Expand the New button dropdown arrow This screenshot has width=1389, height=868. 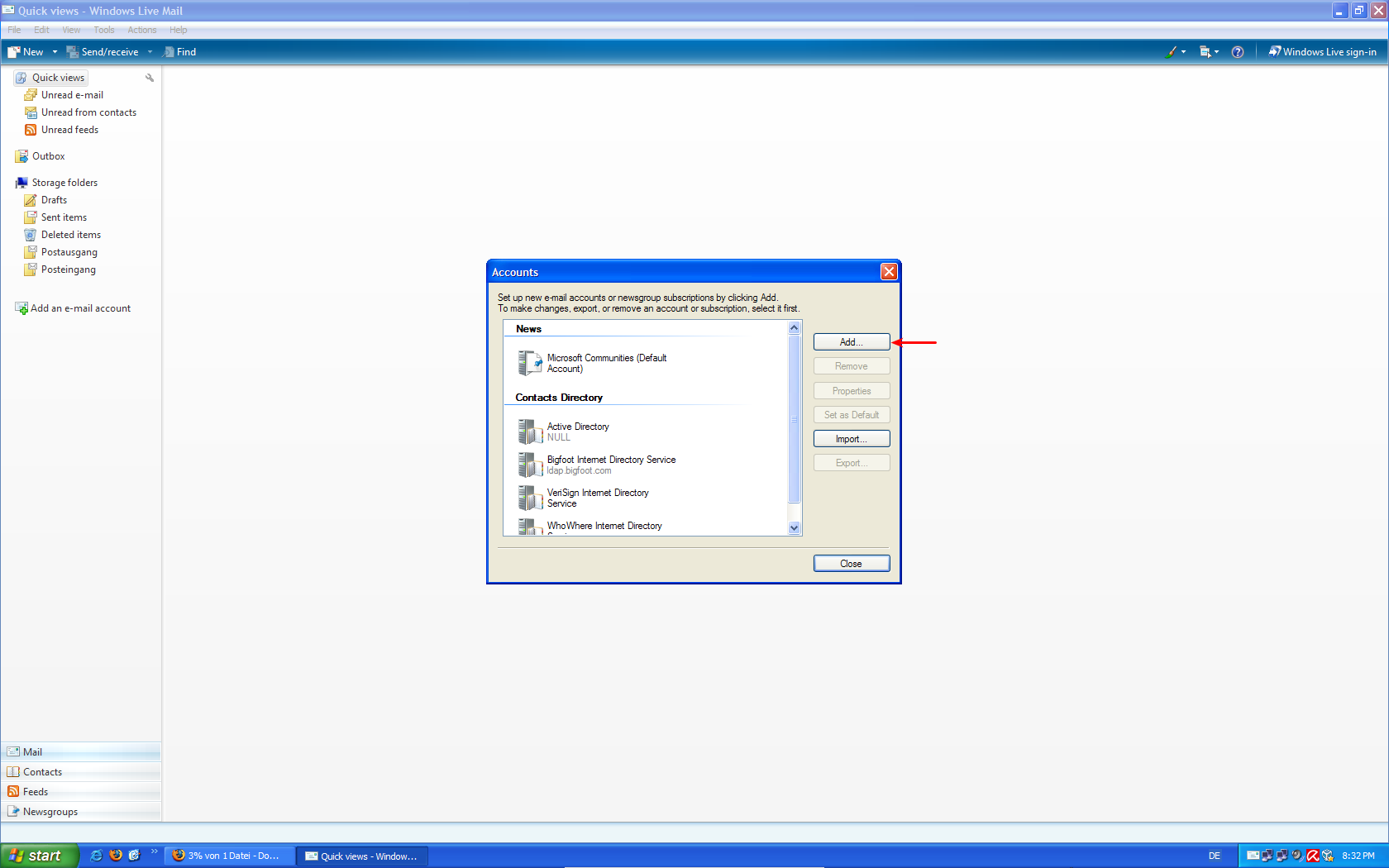point(55,52)
